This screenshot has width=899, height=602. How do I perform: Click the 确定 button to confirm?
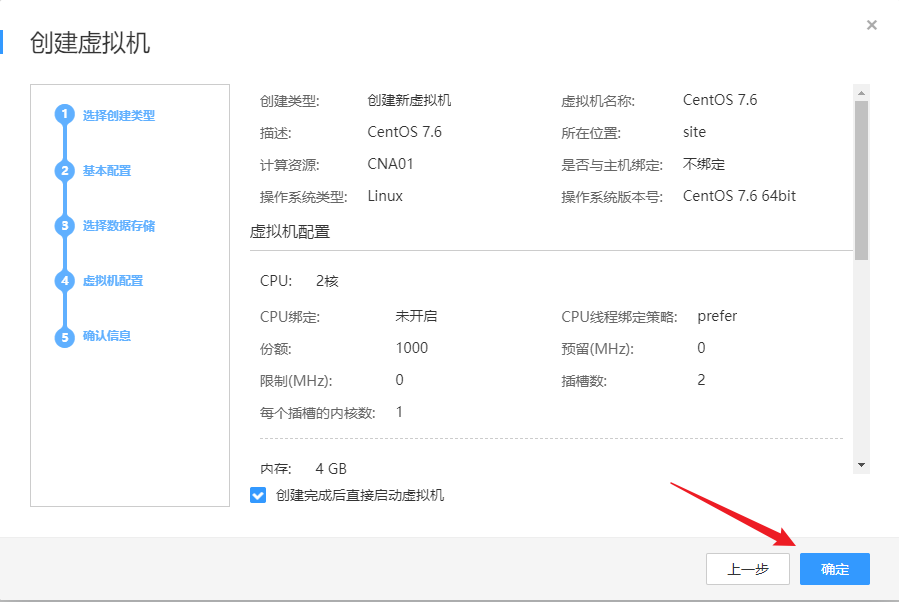[834, 568]
